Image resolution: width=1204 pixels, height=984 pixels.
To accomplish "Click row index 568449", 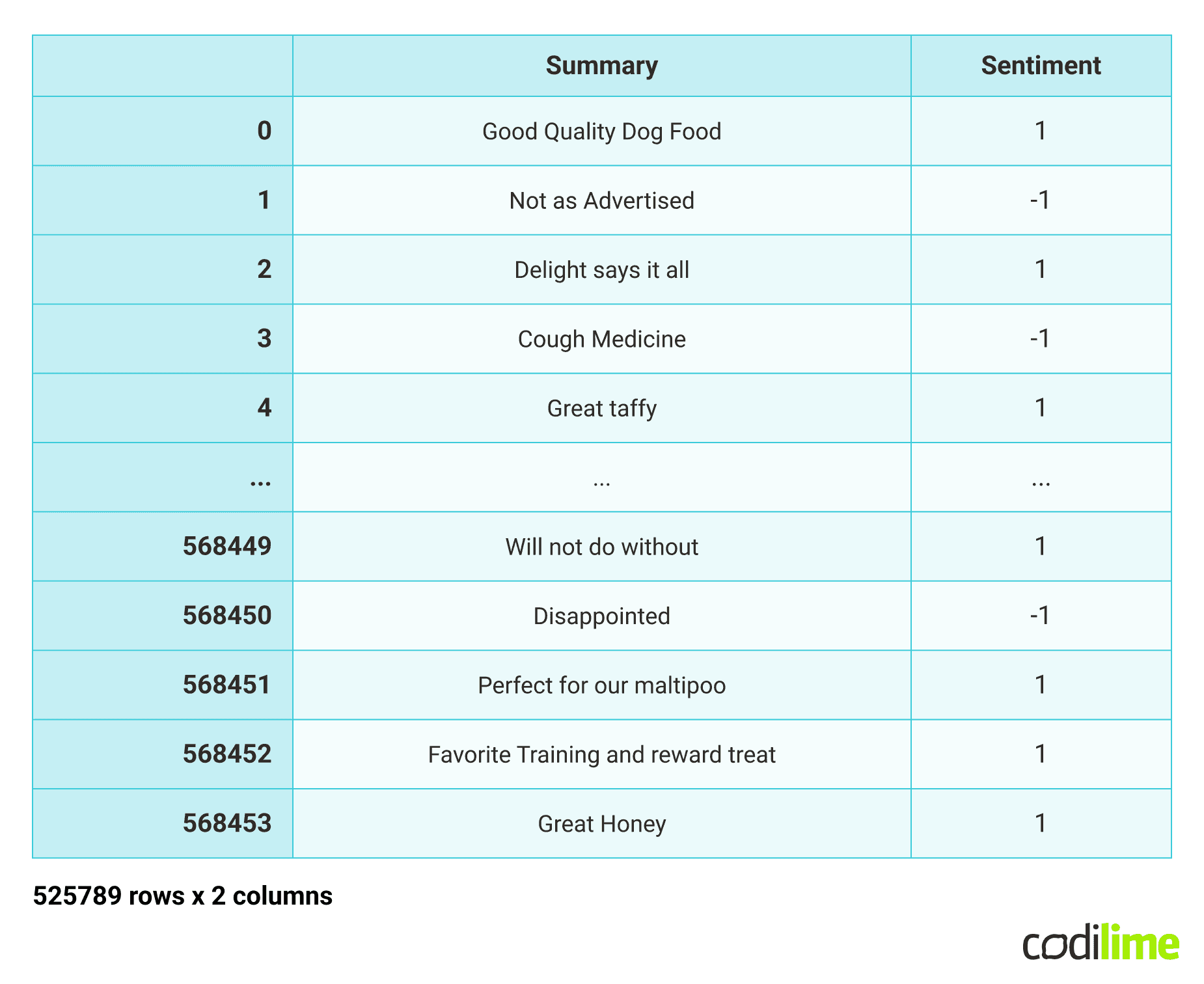I will coord(226,547).
